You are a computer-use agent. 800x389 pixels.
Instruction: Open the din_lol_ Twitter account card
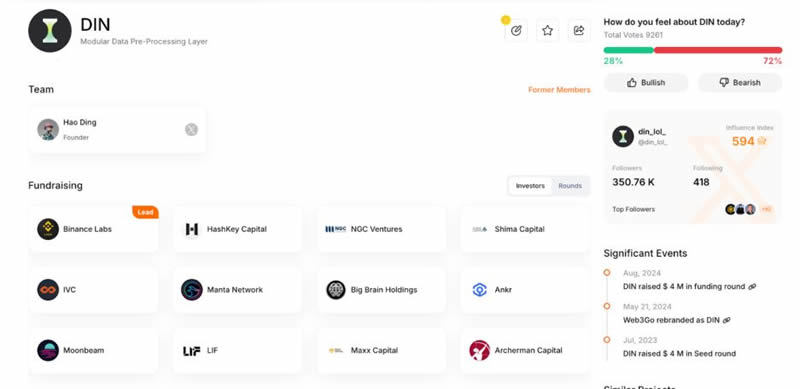point(692,167)
